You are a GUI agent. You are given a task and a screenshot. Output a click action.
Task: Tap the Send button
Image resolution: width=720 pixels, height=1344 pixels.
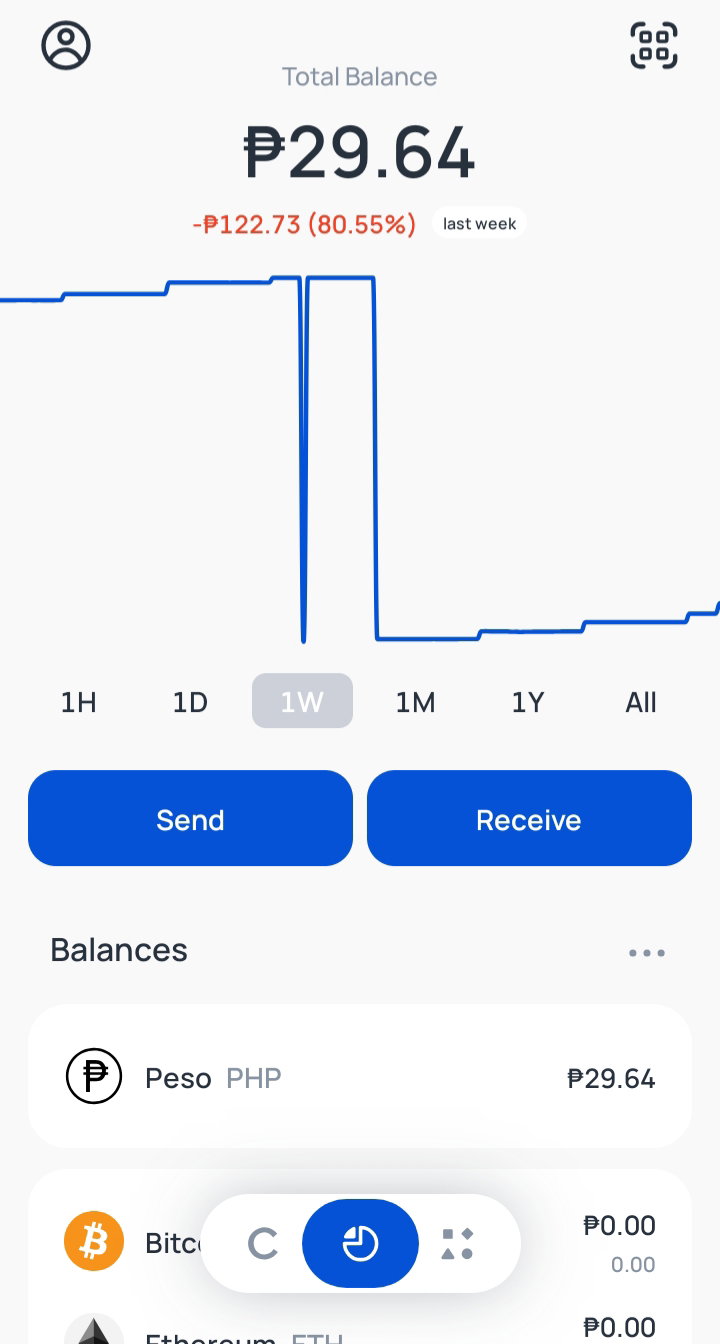(190, 818)
